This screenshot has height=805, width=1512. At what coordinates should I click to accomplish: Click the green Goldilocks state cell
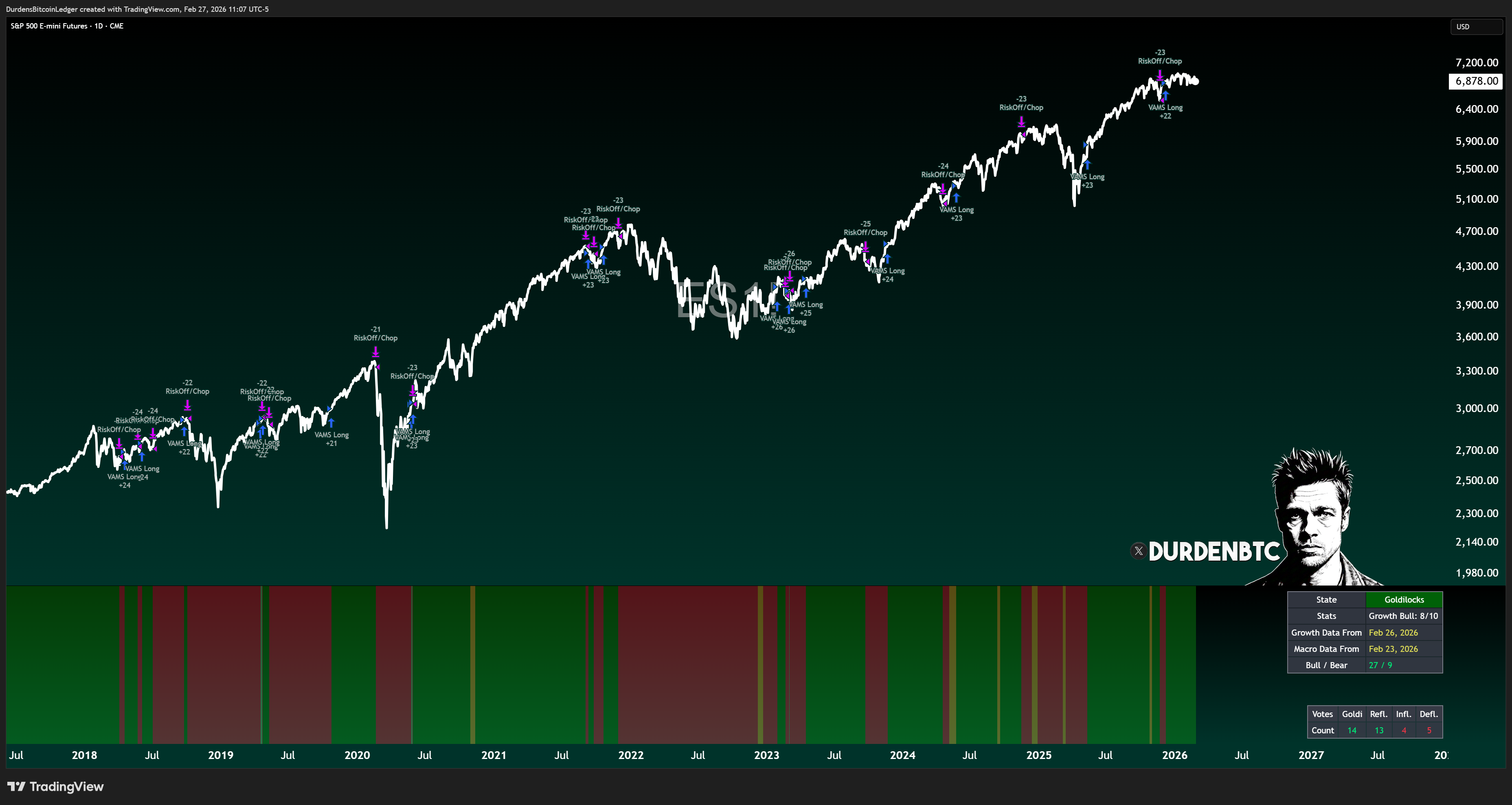coord(1403,600)
